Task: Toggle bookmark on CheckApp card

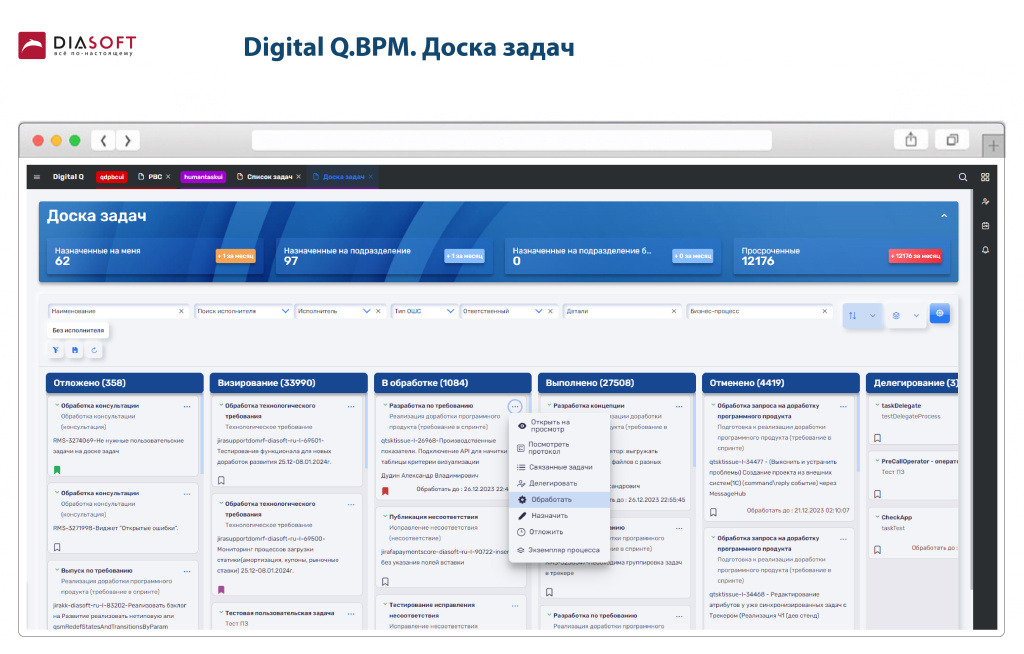Action: pyautogui.click(x=878, y=550)
